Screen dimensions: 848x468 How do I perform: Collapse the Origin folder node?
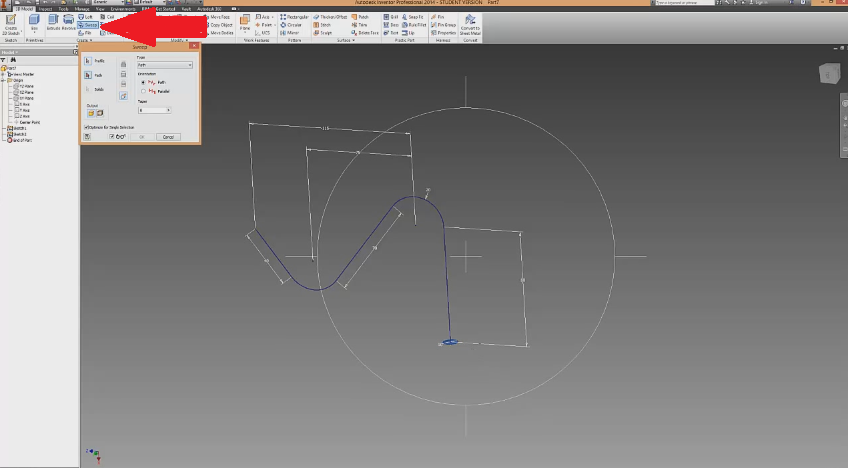4,80
